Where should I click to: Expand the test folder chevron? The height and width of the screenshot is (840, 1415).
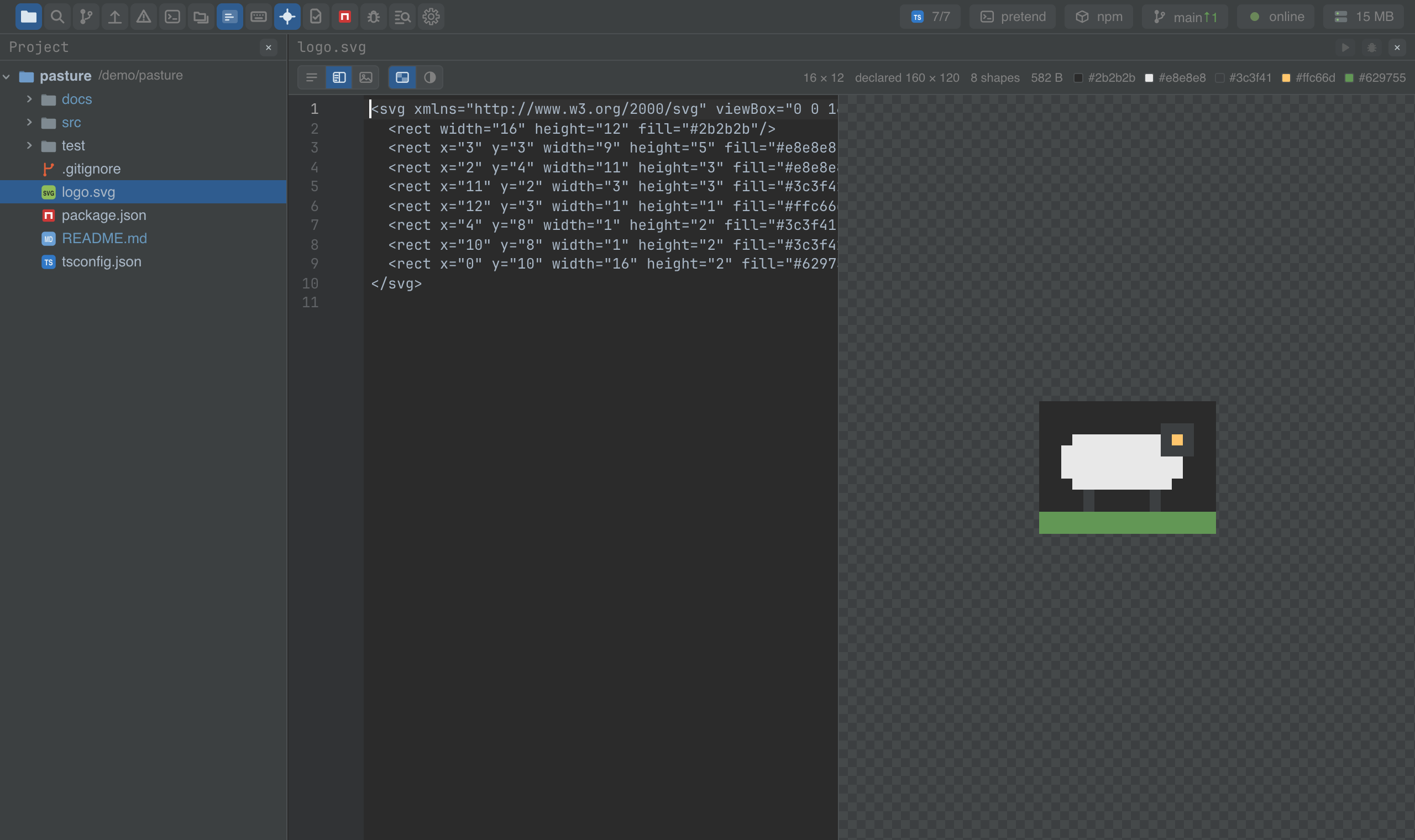point(29,145)
